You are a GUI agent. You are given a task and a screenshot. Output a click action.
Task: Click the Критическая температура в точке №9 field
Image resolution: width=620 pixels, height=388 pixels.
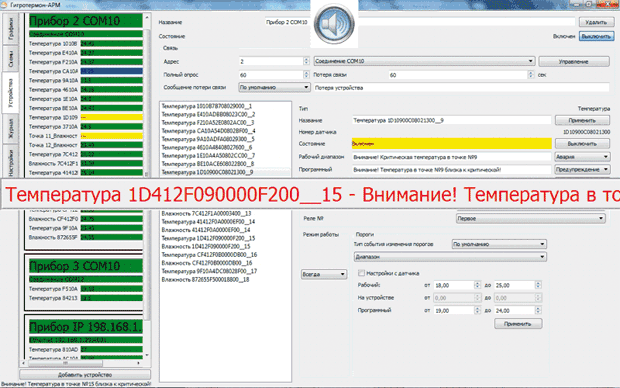click(x=451, y=157)
